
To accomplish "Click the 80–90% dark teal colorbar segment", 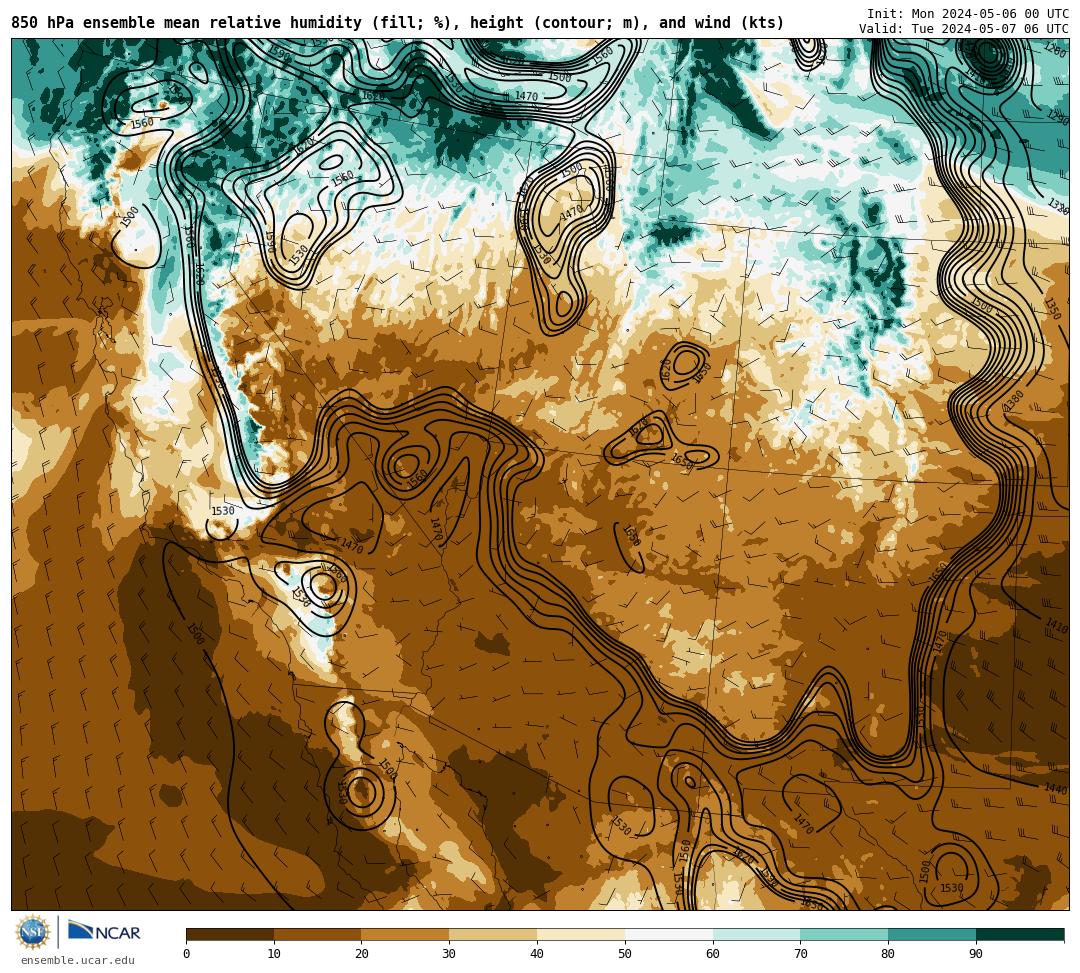I will click(933, 934).
